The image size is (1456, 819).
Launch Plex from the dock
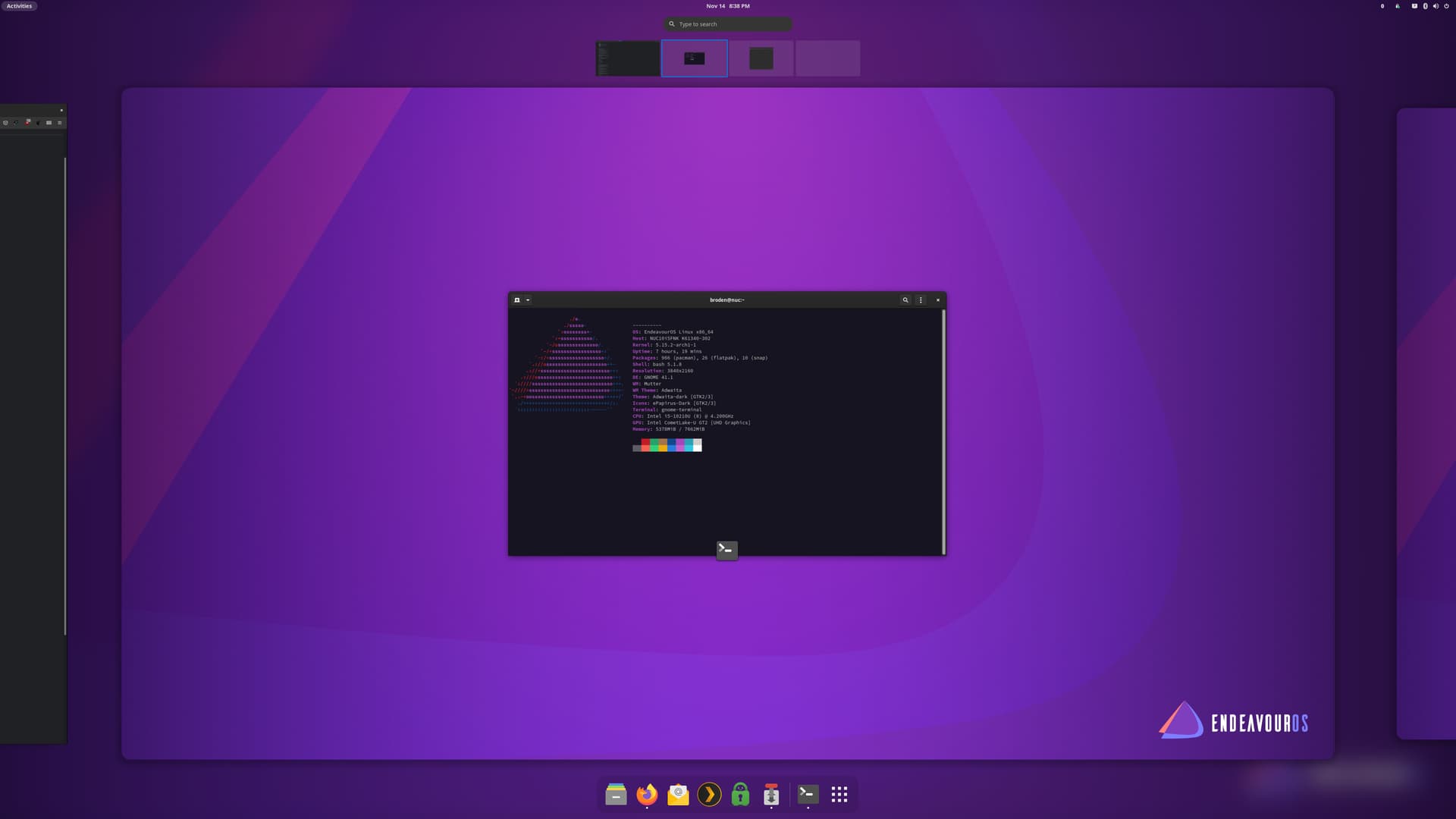[709, 794]
